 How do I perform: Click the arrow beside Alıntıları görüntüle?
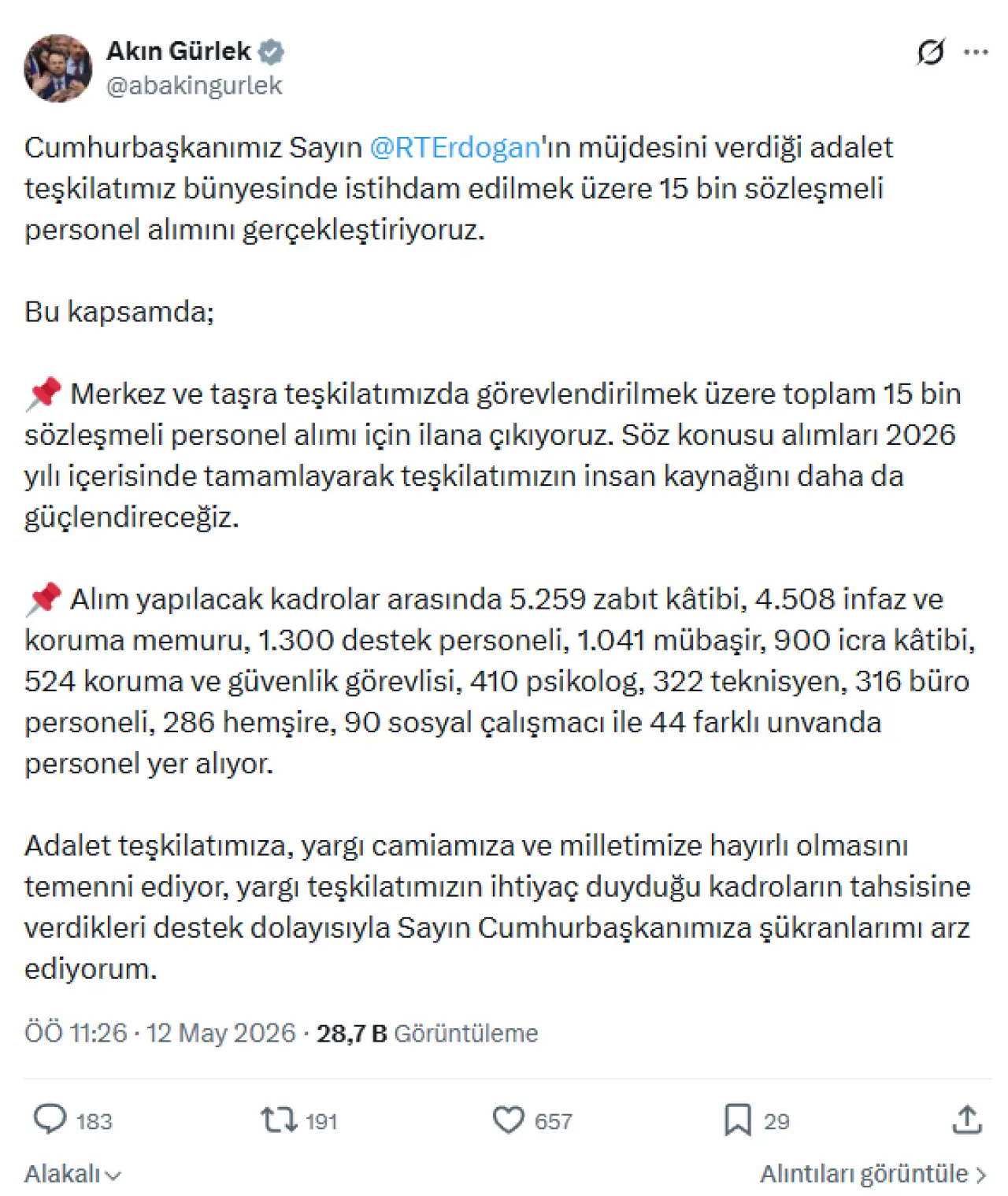point(980,1175)
